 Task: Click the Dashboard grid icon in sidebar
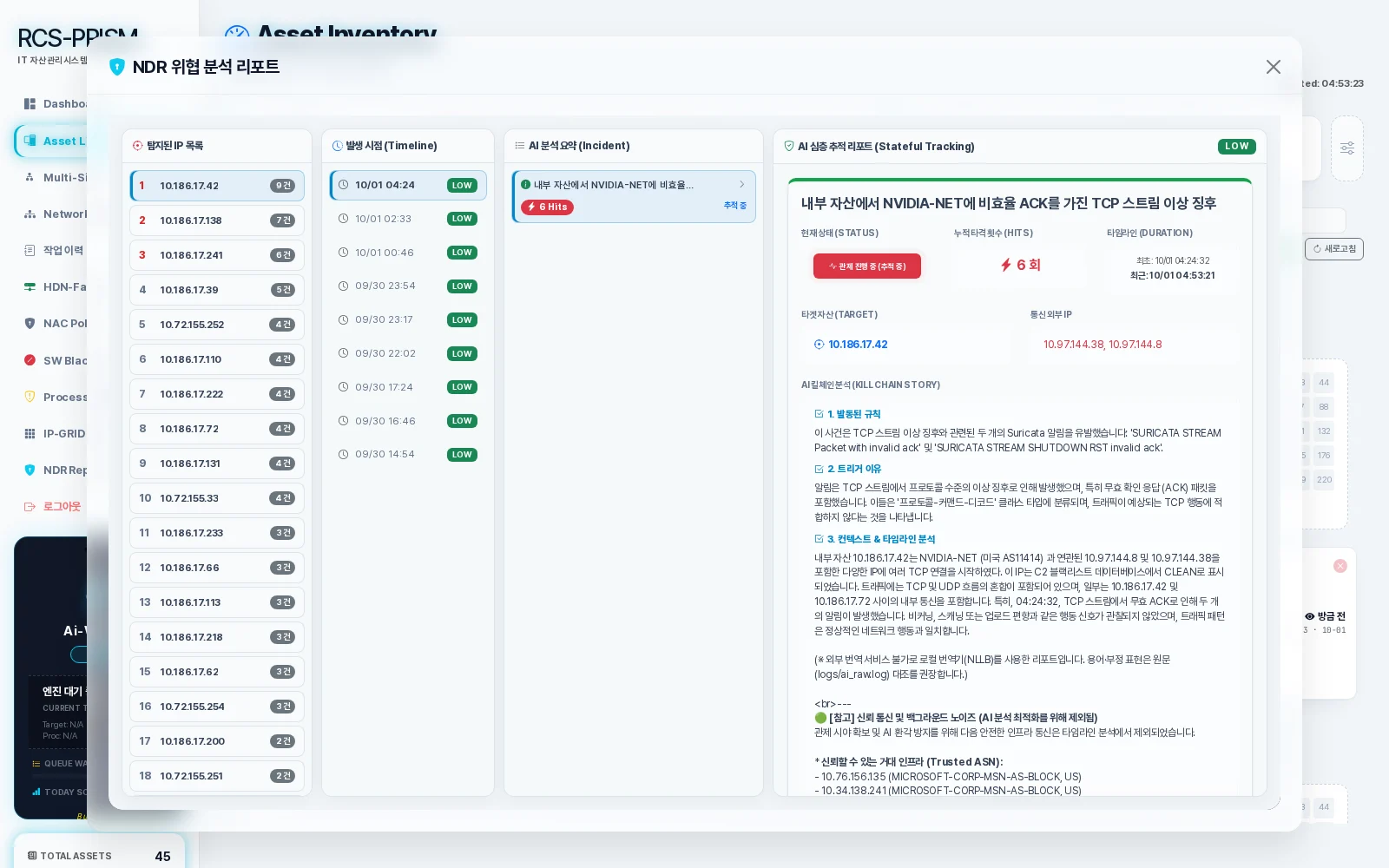tap(30, 103)
